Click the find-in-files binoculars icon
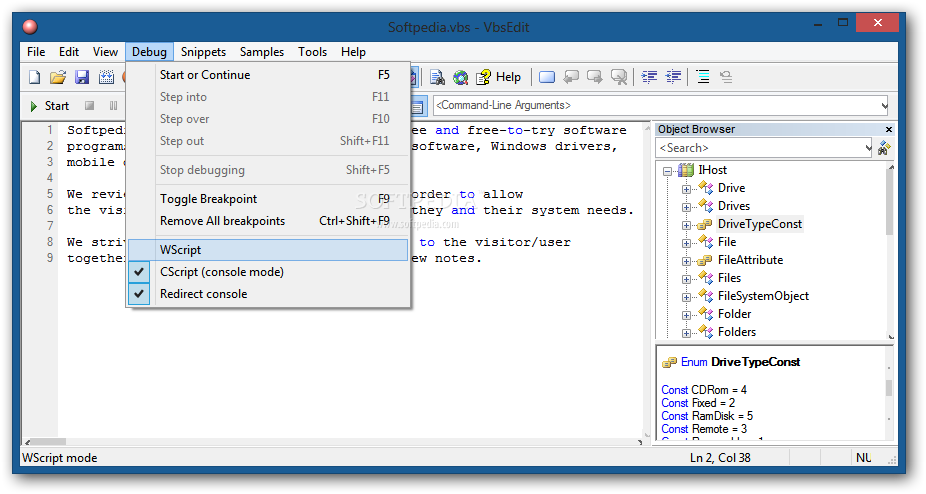 pyautogui.click(x=437, y=77)
